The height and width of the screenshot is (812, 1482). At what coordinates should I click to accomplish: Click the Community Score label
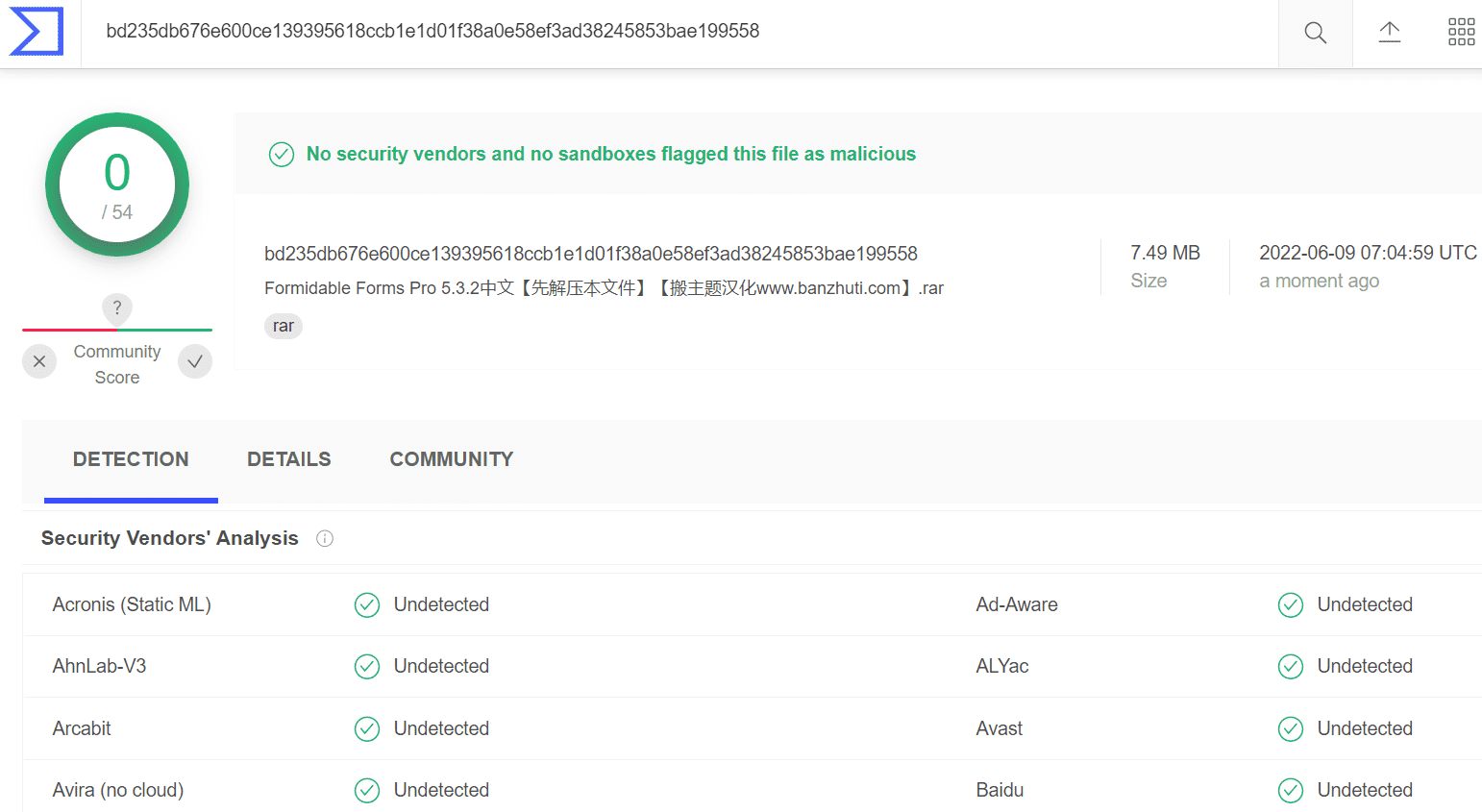click(x=117, y=364)
